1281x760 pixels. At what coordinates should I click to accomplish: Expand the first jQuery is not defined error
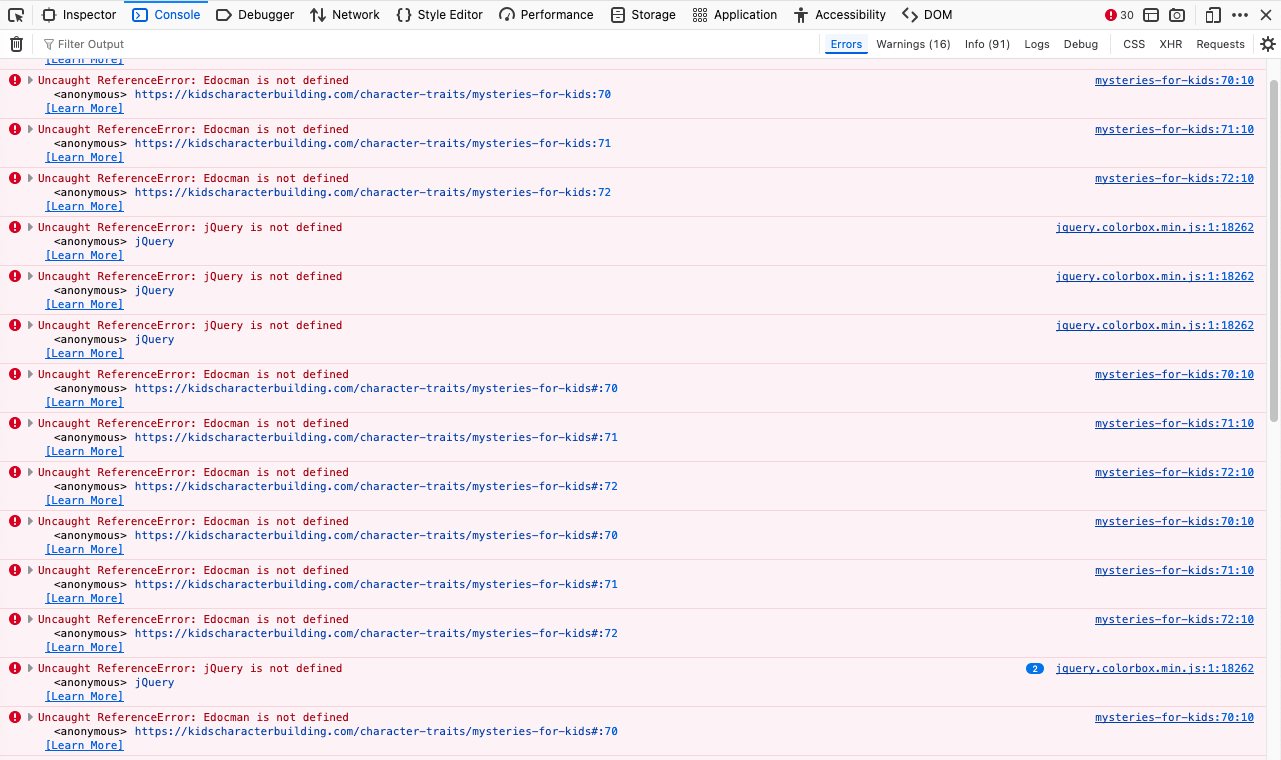(31, 227)
